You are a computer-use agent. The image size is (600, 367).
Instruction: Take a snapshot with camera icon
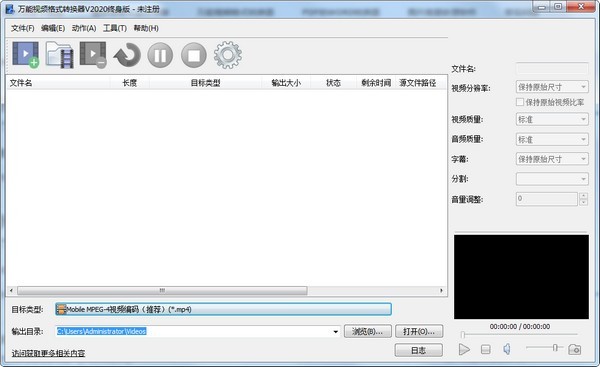574,349
